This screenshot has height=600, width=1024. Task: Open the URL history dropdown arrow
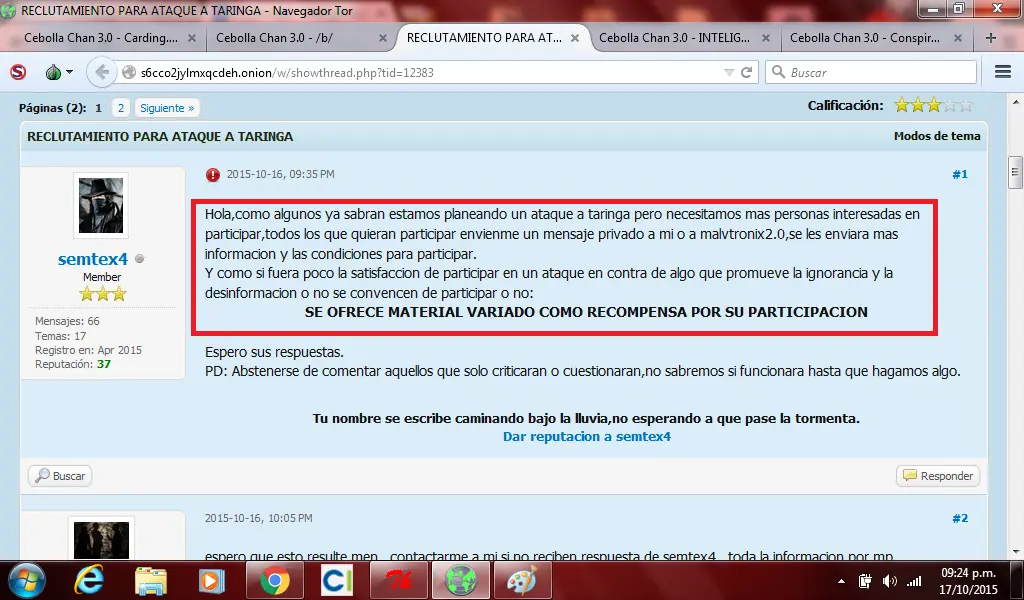729,72
